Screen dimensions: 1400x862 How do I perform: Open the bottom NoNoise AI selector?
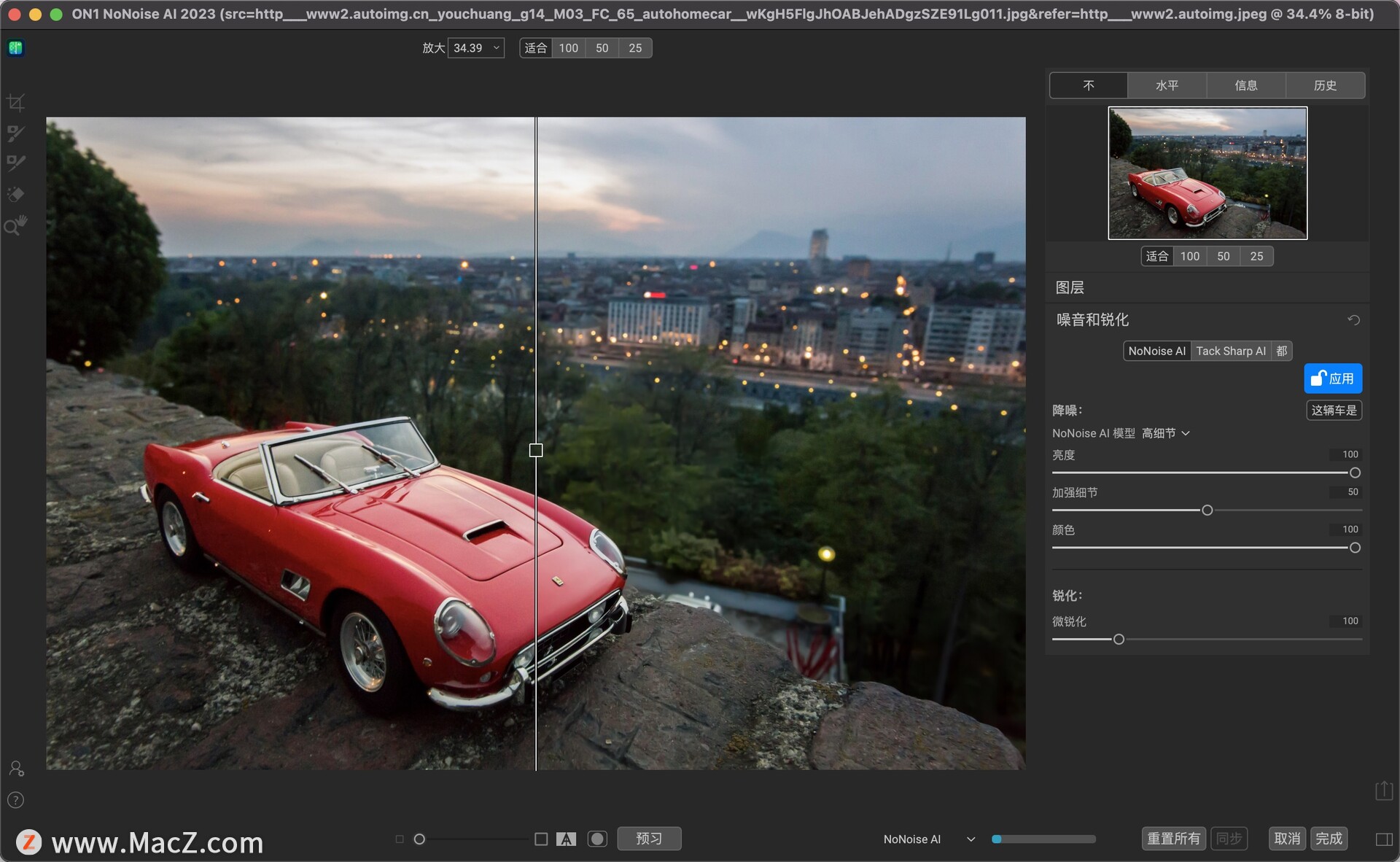pyautogui.click(x=929, y=839)
